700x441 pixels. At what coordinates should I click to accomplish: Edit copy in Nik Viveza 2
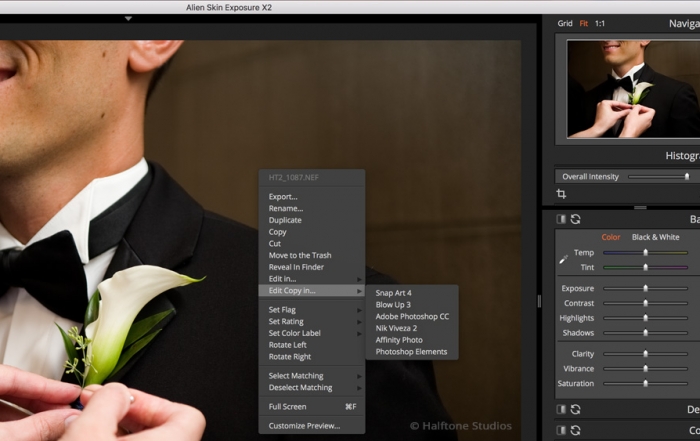tap(412, 328)
